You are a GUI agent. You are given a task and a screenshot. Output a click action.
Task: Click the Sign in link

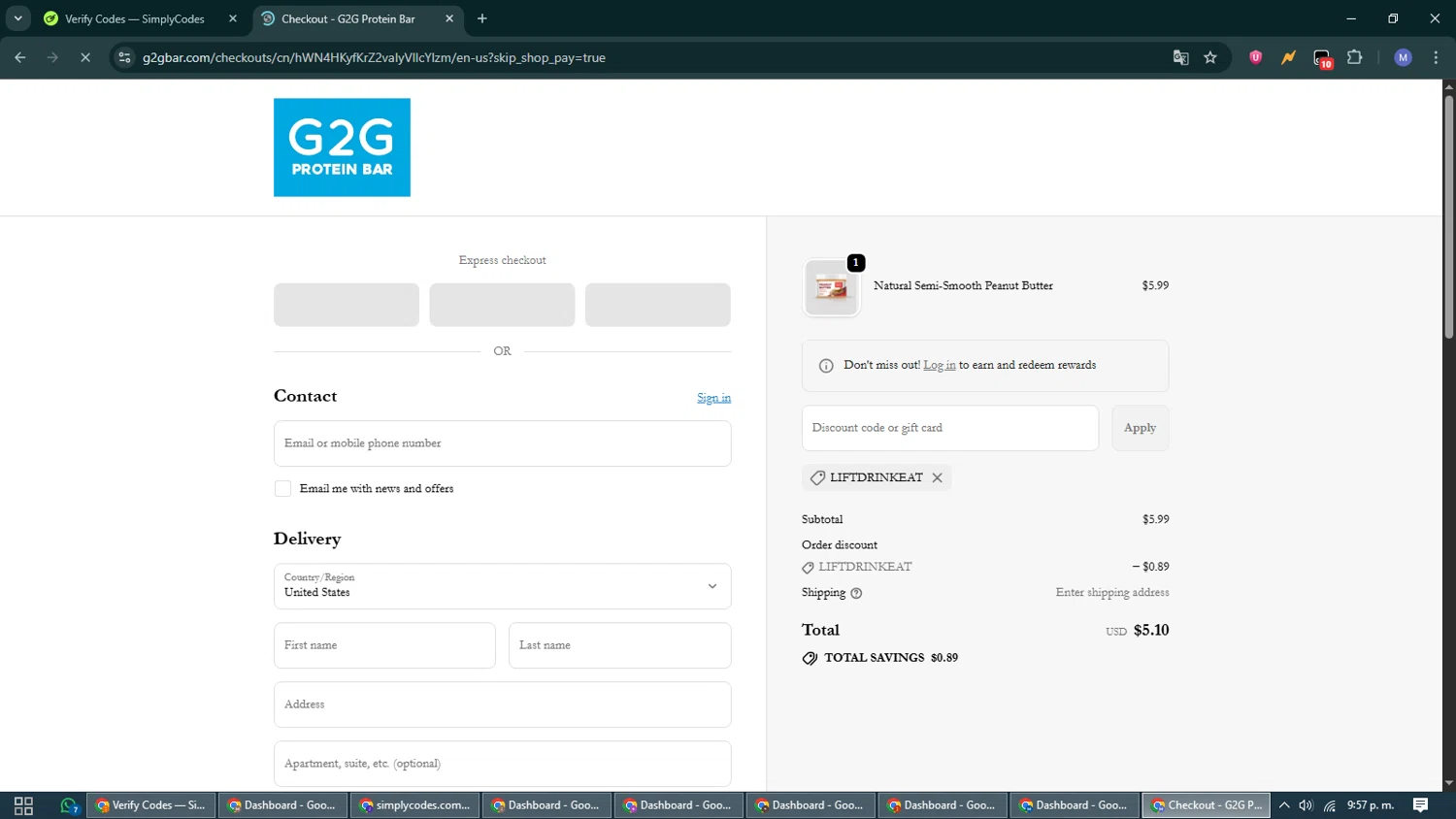713,398
